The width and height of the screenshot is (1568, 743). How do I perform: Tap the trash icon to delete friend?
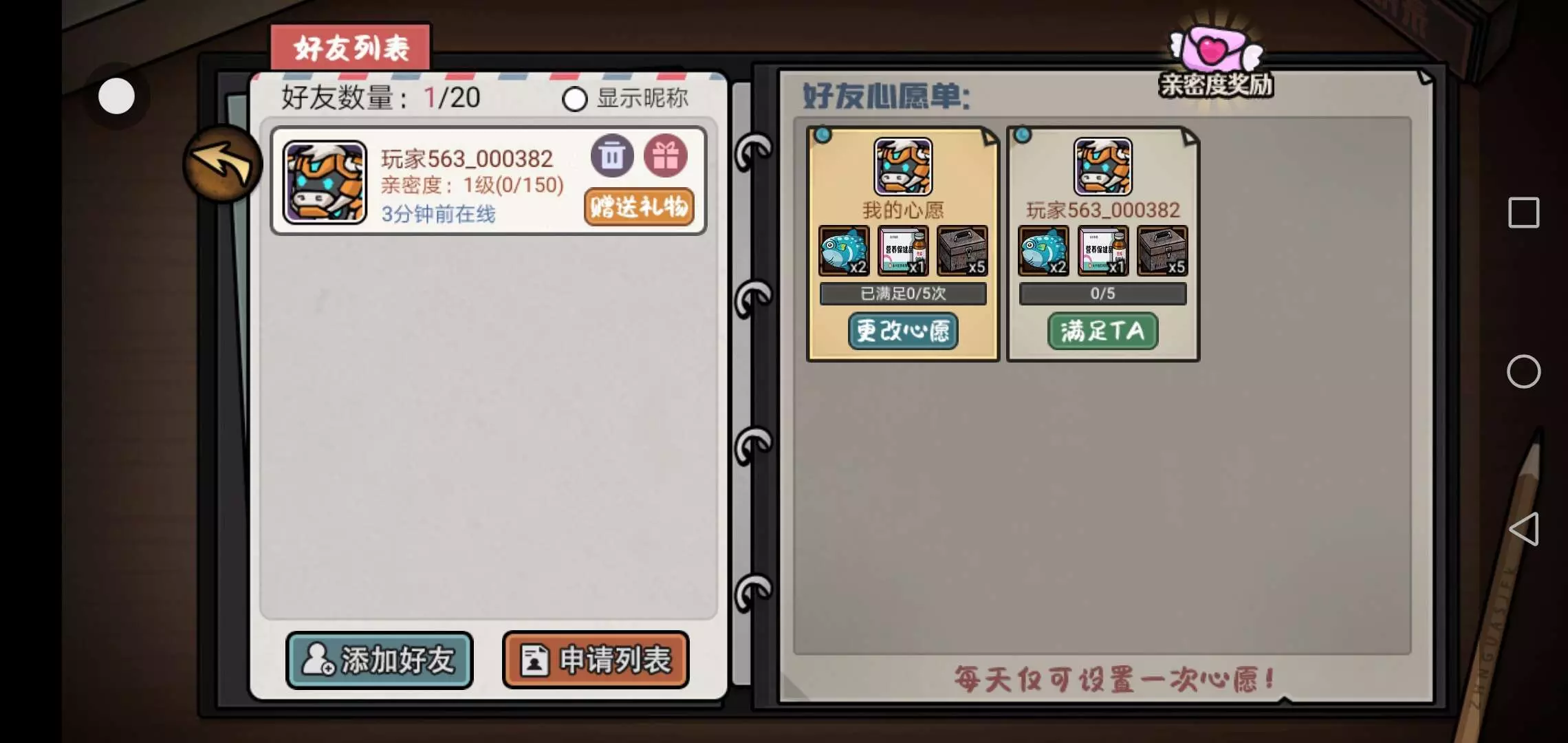(612, 155)
